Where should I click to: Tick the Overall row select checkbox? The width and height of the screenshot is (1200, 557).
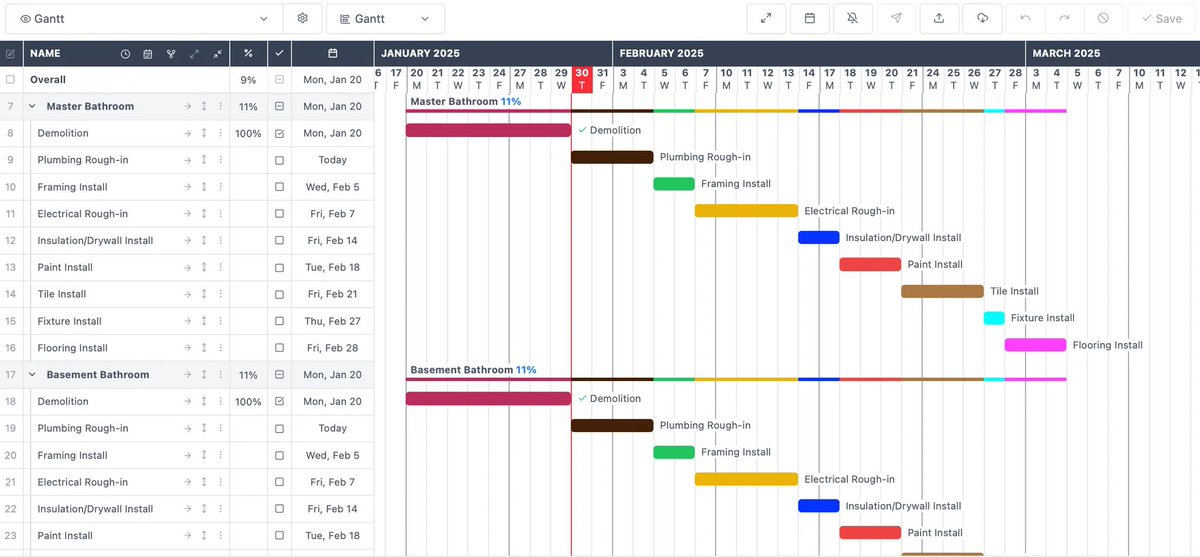(10, 79)
